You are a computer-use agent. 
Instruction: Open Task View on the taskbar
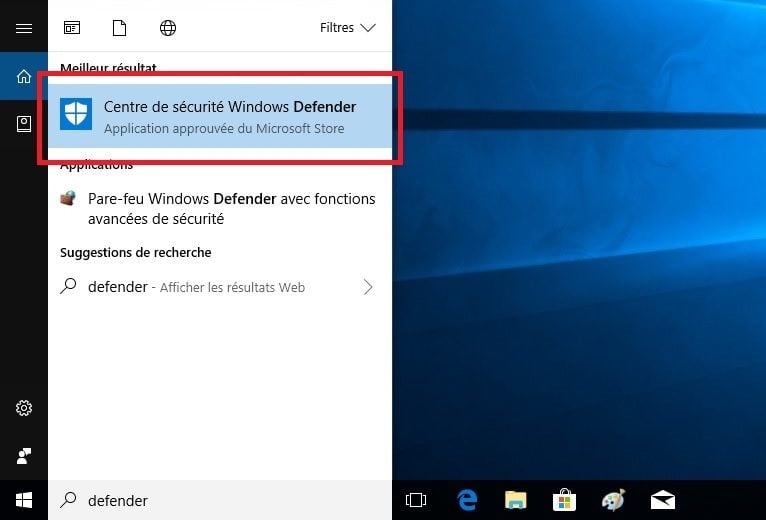(416, 500)
